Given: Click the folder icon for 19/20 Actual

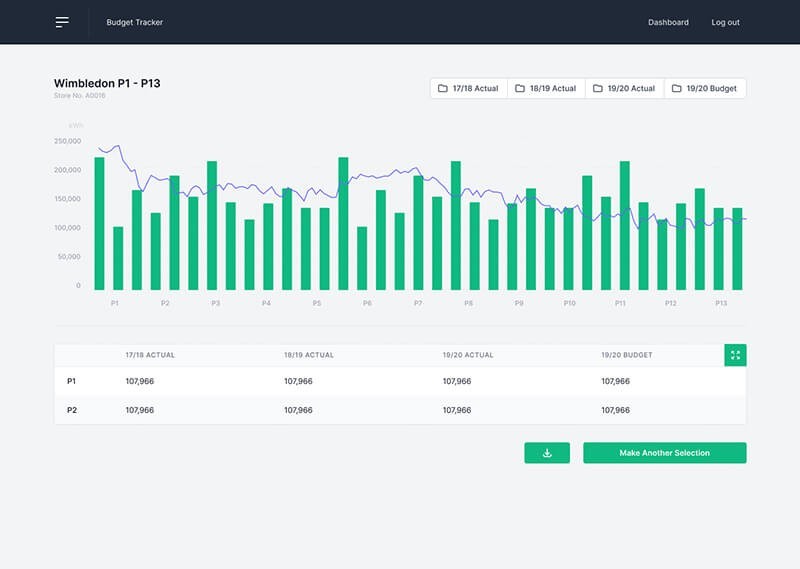Looking at the screenshot, I should pos(597,89).
